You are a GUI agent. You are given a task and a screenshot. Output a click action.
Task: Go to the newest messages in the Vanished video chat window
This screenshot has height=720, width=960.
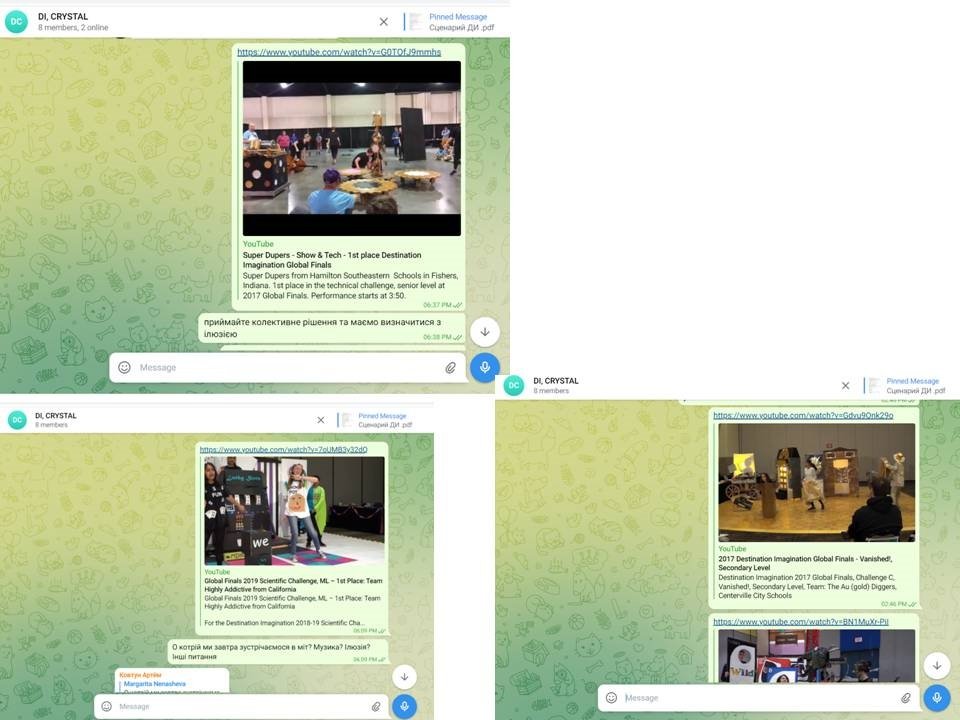pos(937,665)
